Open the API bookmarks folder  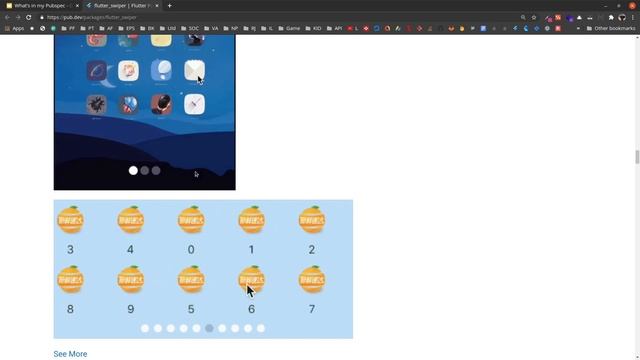pyautogui.click(x=334, y=29)
